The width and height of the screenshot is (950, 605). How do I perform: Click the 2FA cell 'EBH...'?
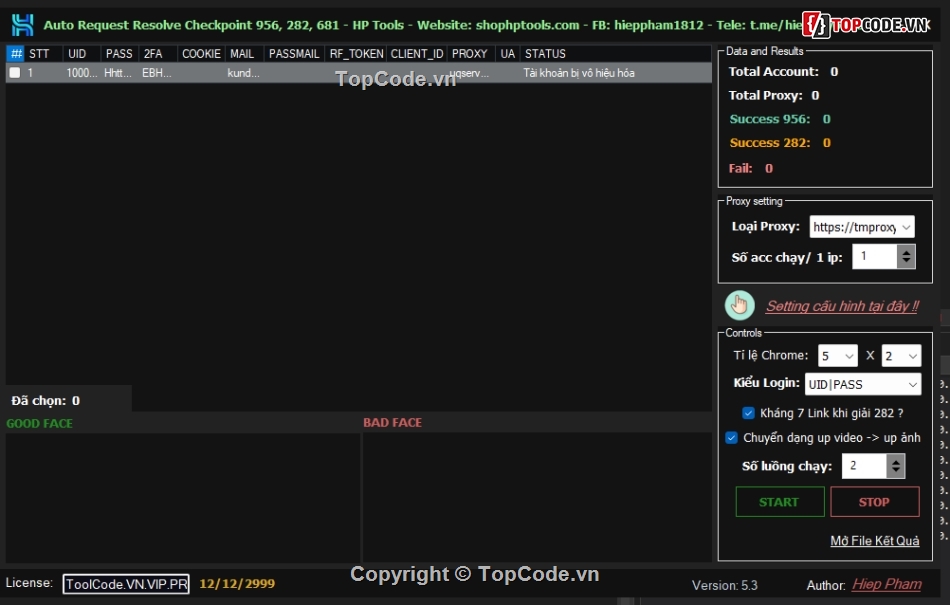pyautogui.click(x=157, y=73)
